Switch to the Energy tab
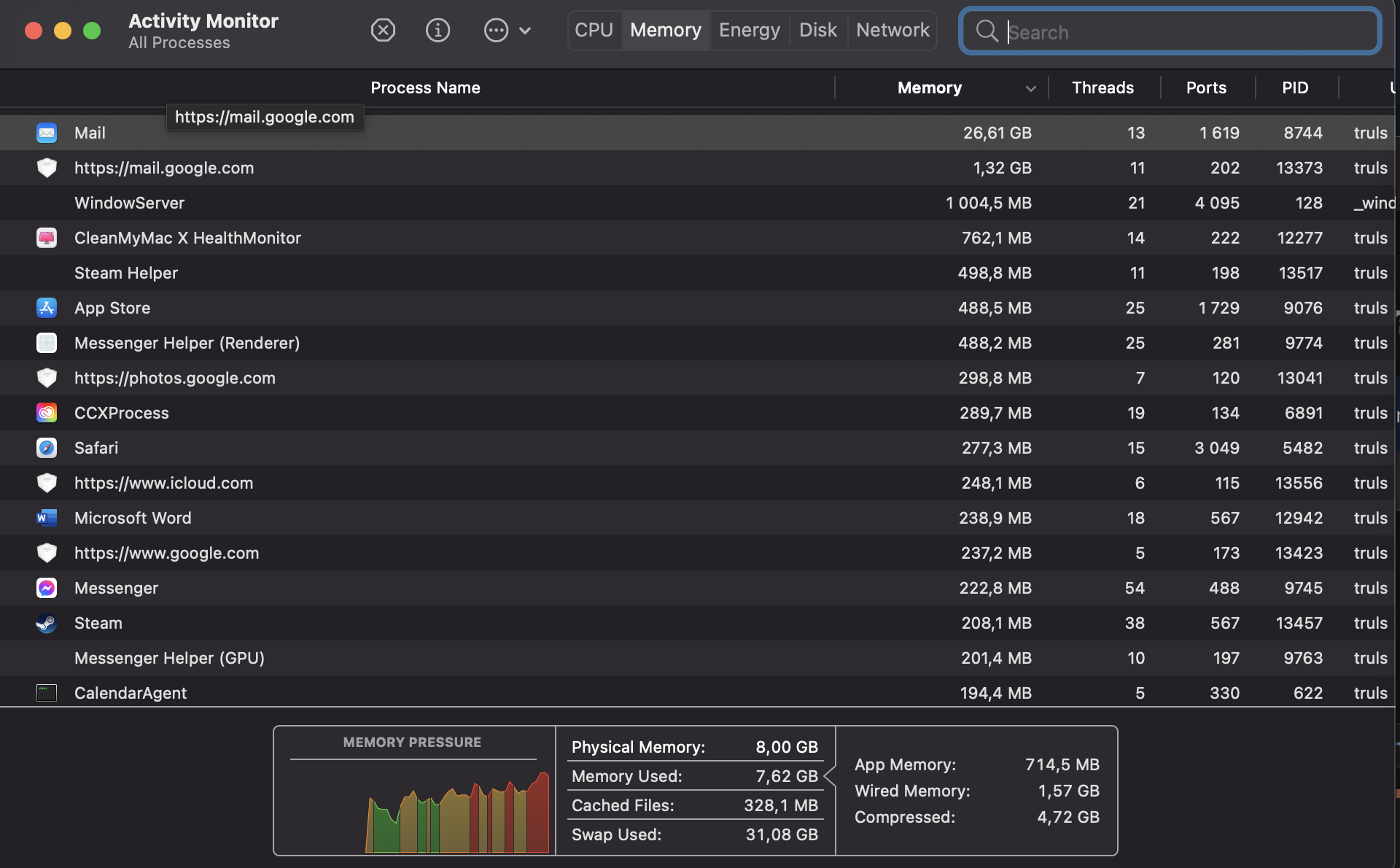Screen dimensions: 1400x868 tap(749, 29)
